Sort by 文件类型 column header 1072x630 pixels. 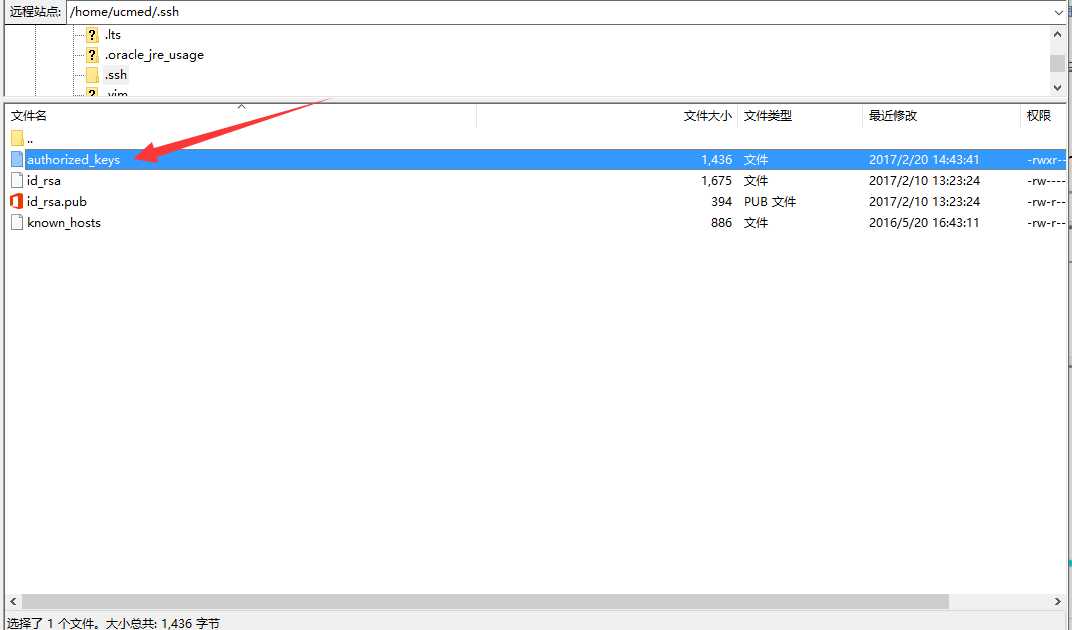(x=768, y=116)
